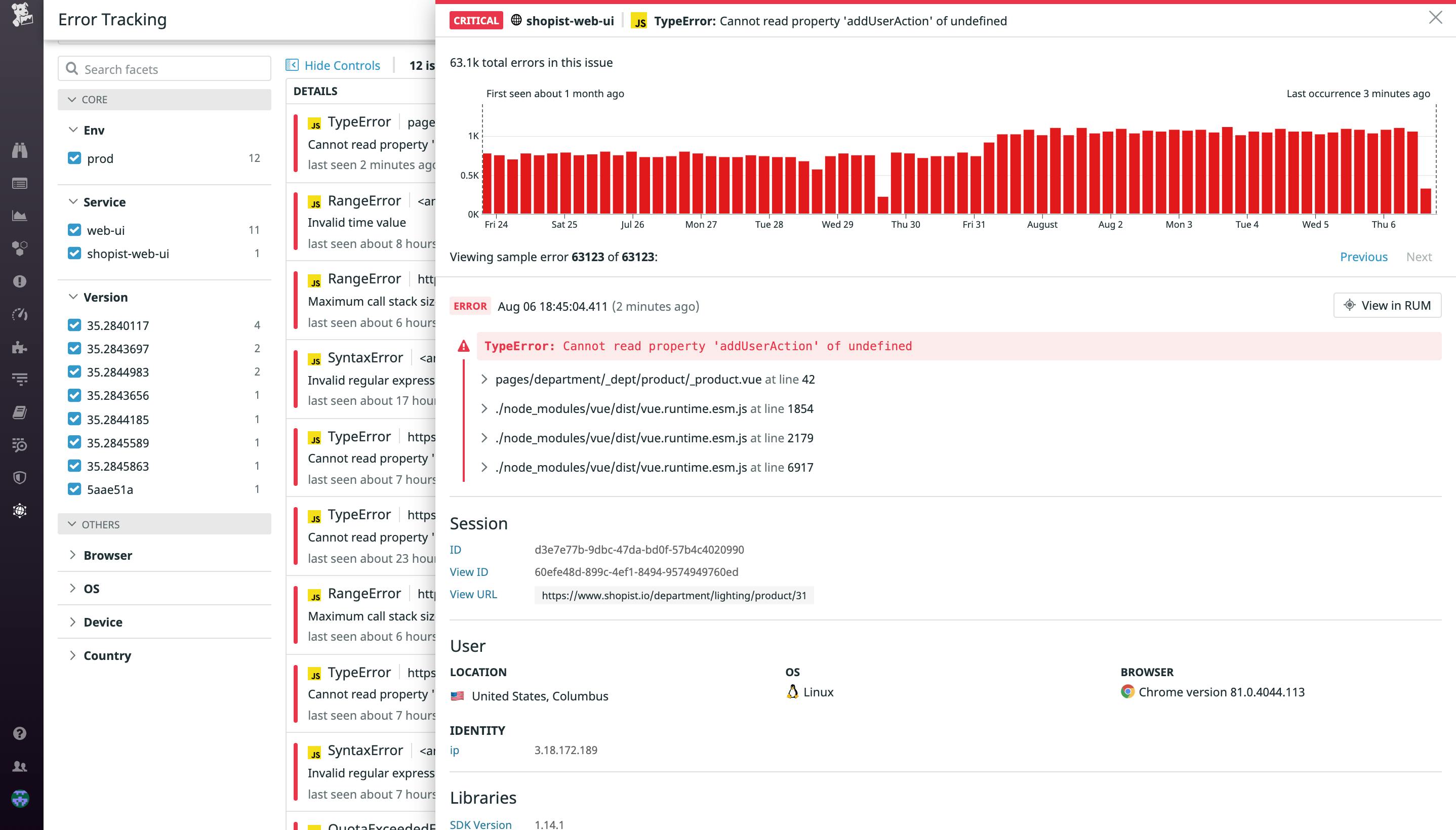Uncheck version 35.2845589 checkbox
Screen dimensions: 1456x830
(x=74, y=442)
